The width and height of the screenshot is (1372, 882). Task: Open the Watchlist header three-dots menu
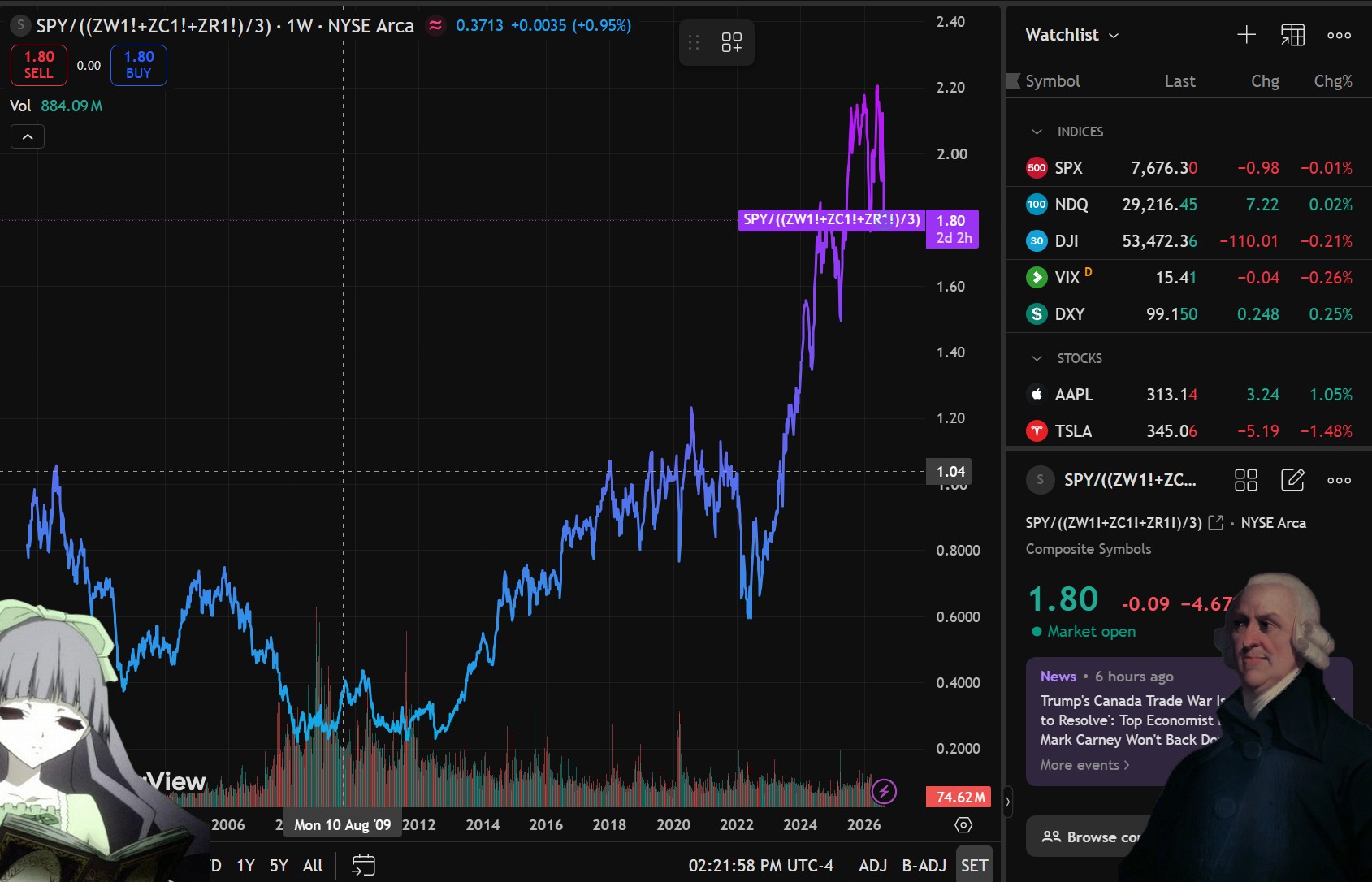1340,35
